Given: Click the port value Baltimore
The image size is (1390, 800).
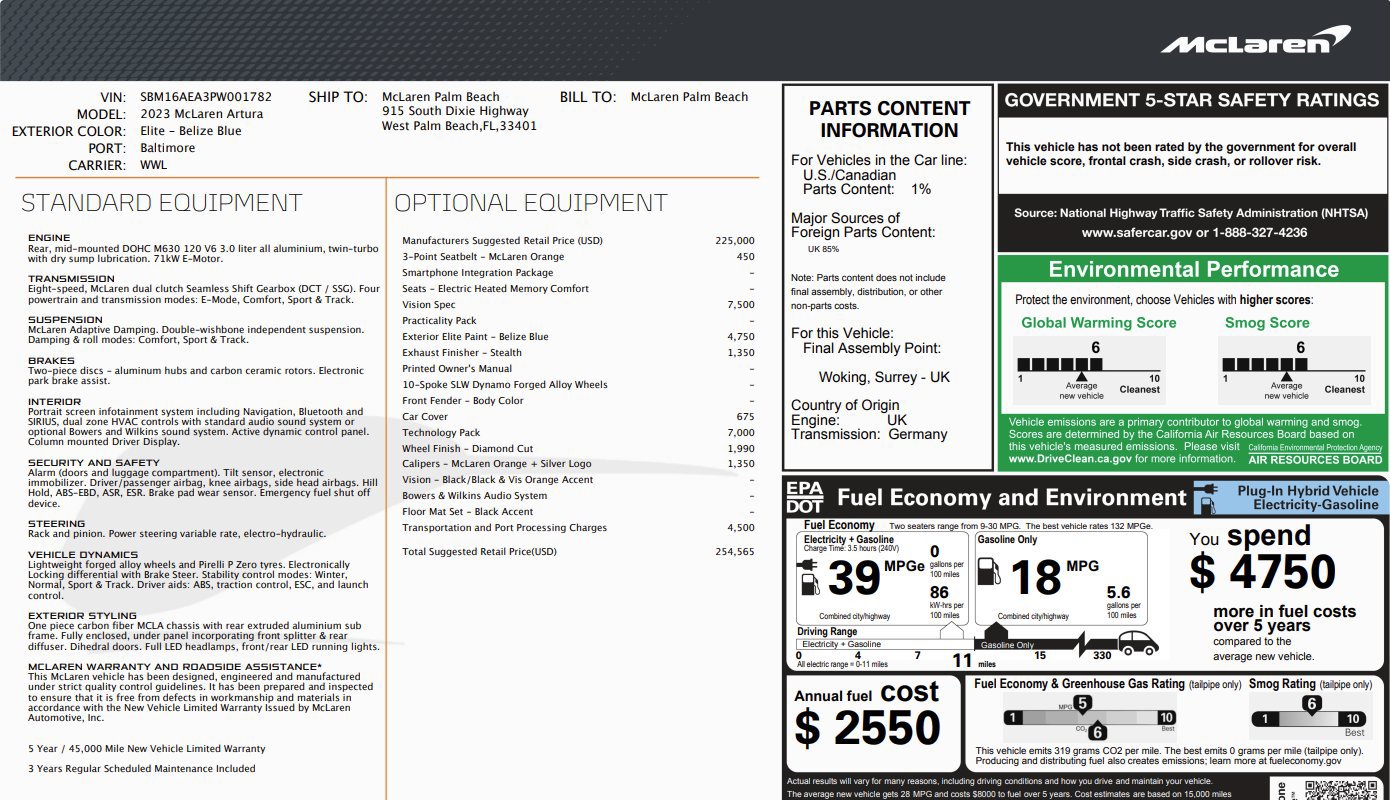Looking at the screenshot, I should [x=168, y=148].
